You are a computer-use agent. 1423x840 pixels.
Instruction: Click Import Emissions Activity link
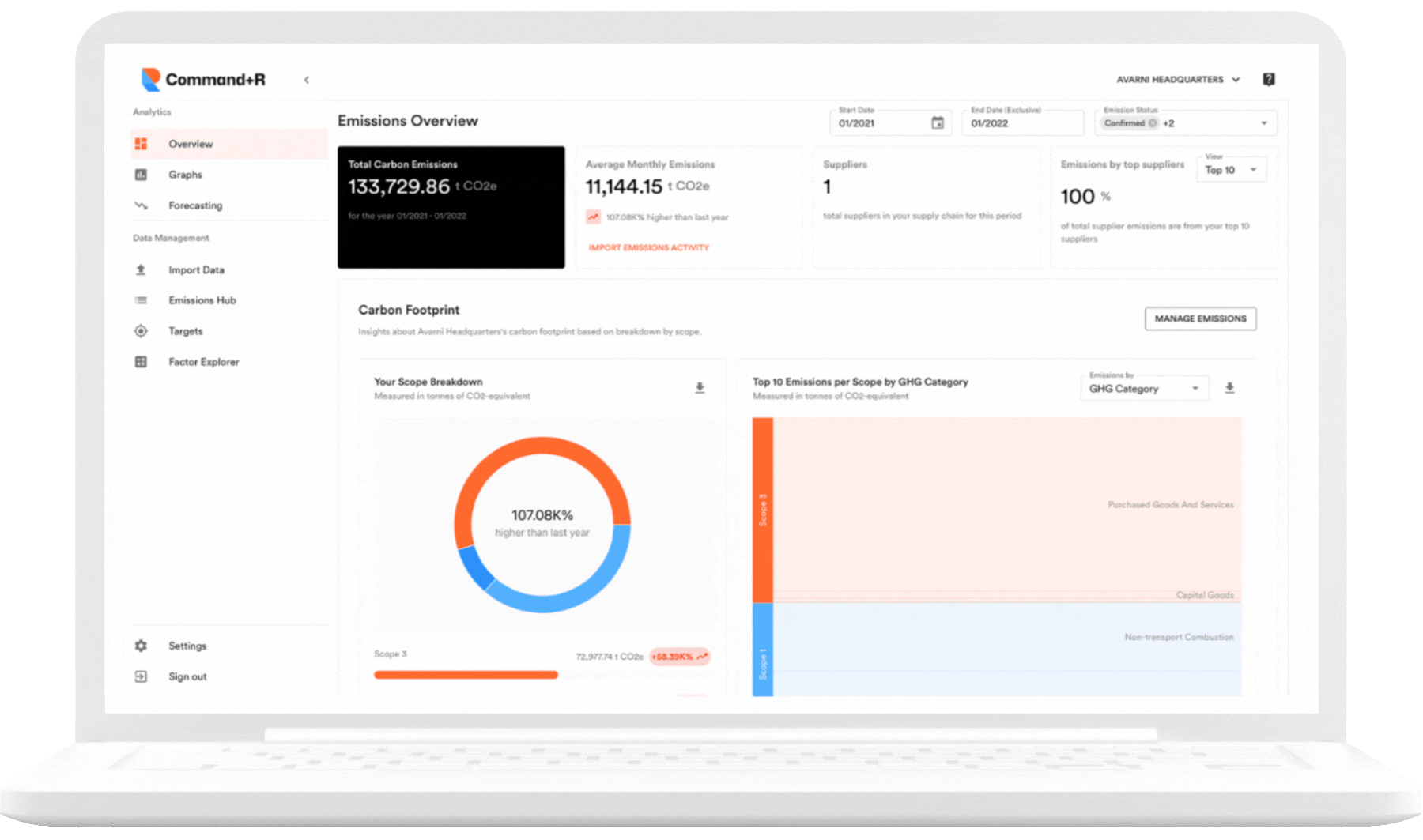648,247
